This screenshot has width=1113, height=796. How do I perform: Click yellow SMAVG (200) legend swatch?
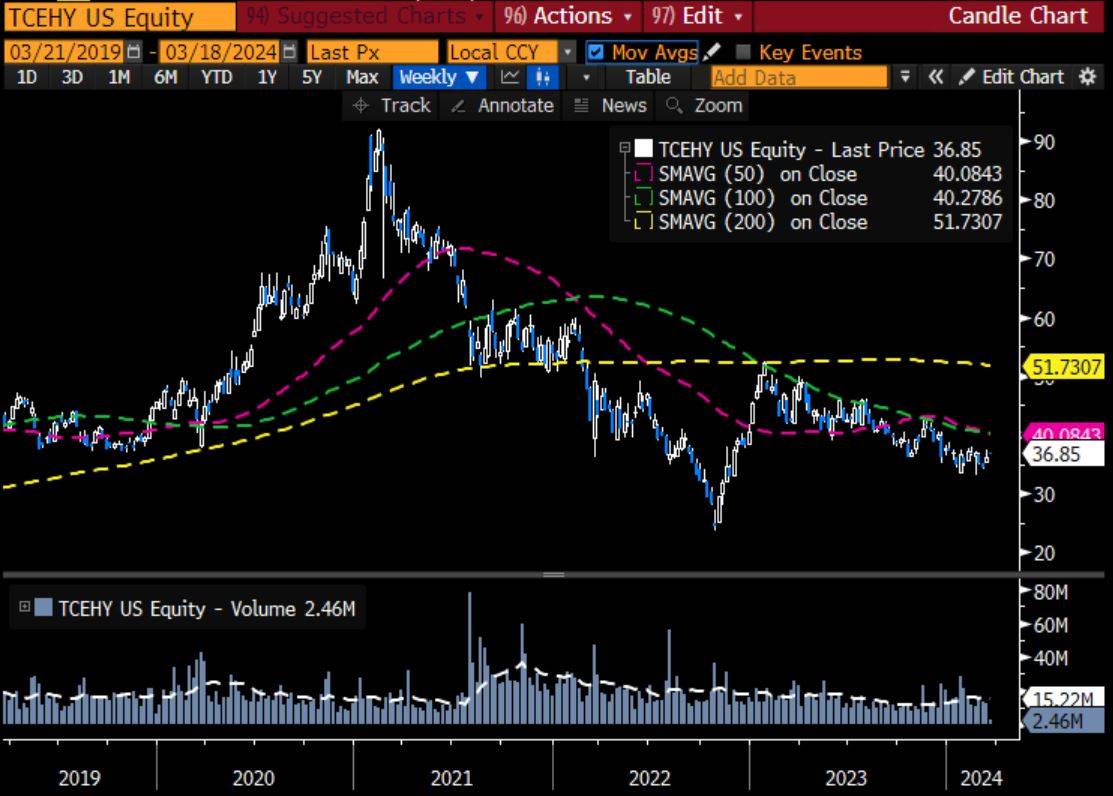pyautogui.click(x=643, y=222)
